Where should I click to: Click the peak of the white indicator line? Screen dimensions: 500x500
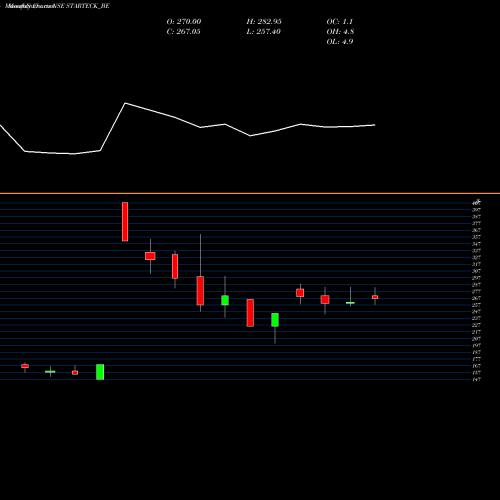click(x=125, y=103)
